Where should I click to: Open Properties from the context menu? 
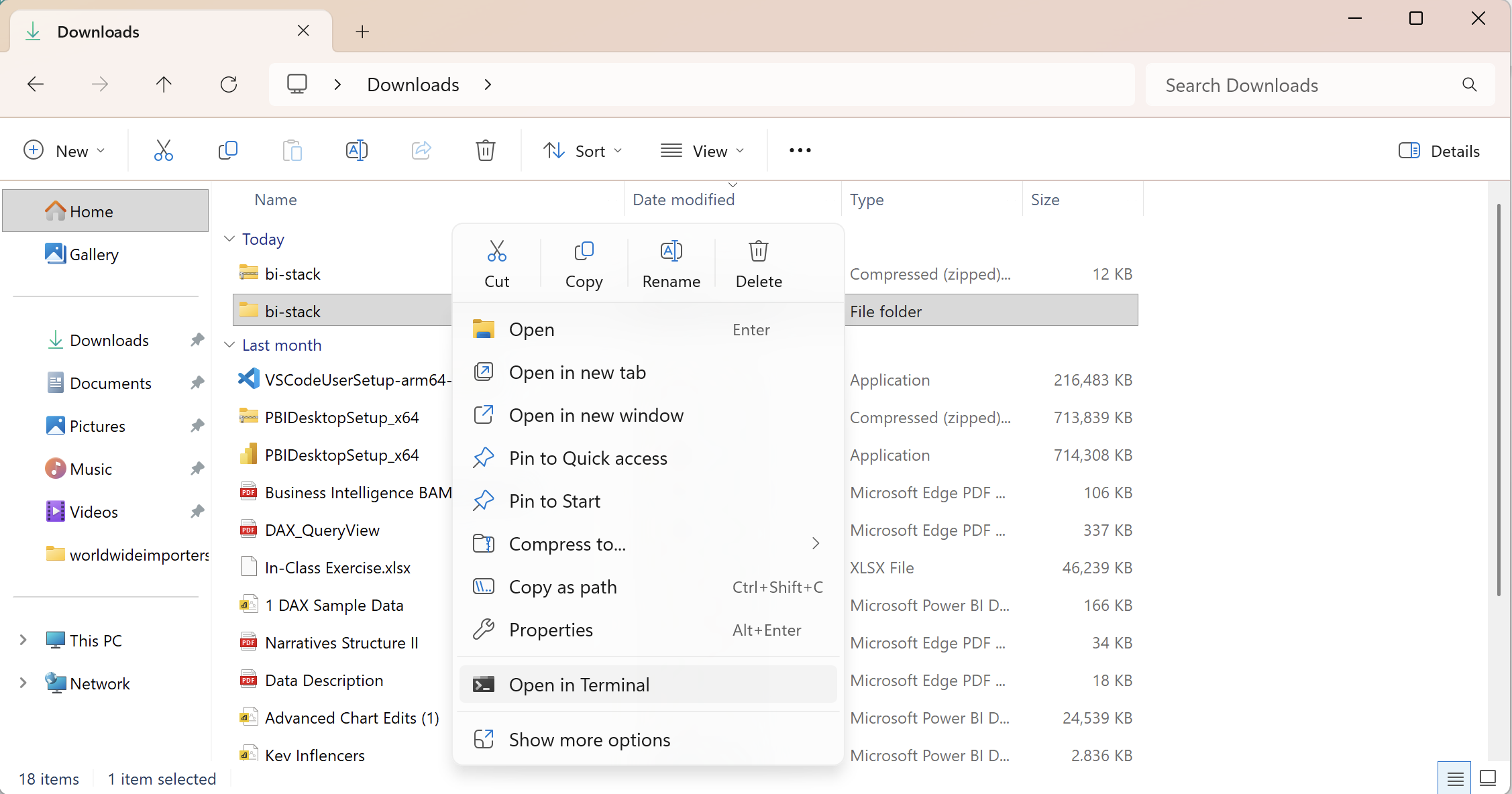click(x=648, y=630)
